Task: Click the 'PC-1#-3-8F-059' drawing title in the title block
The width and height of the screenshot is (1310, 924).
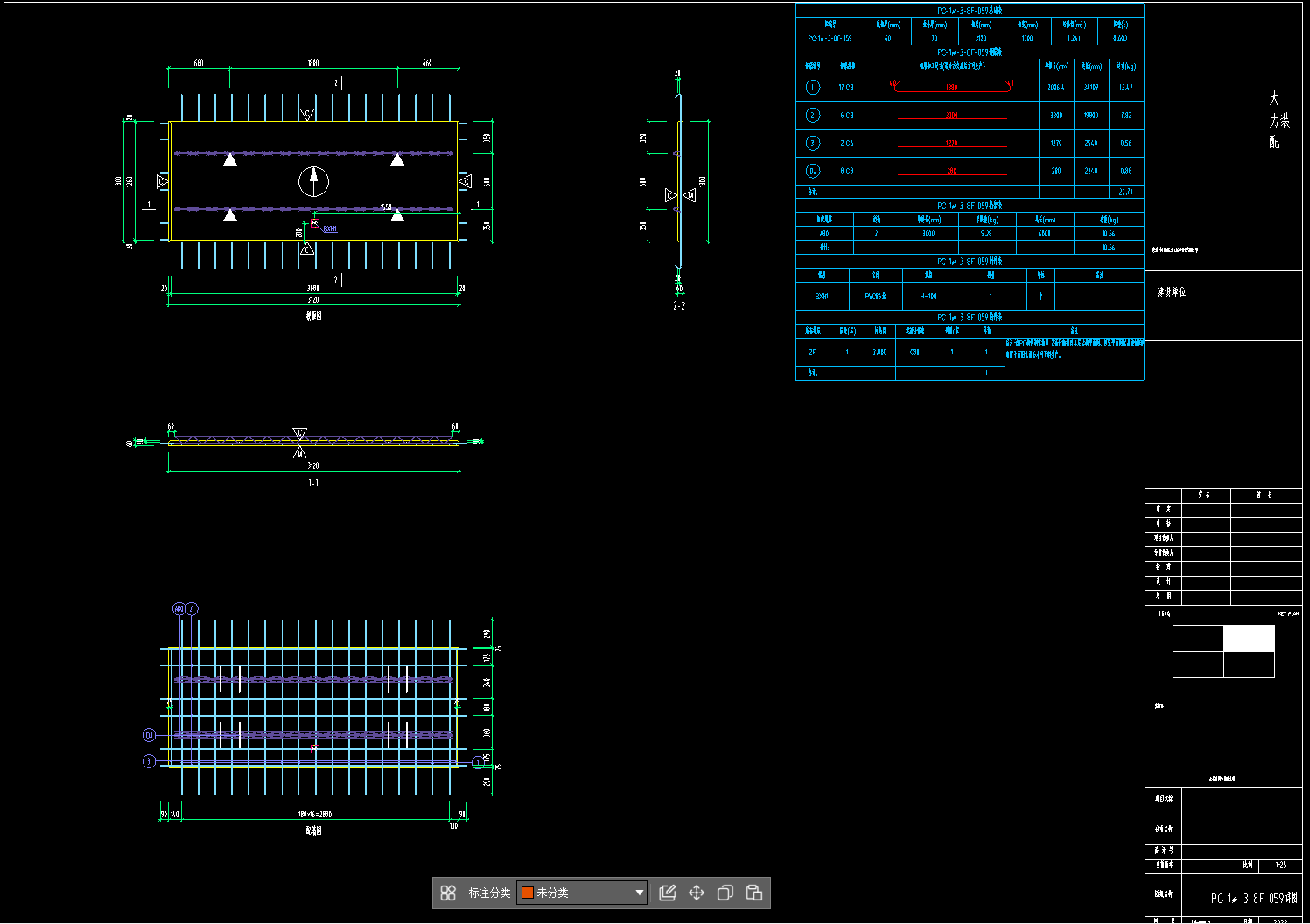Action: [1254, 898]
